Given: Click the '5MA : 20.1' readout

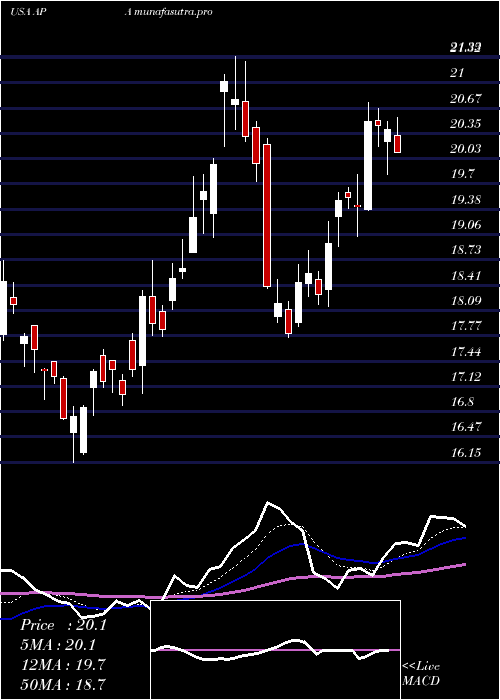Looking at the screenshot, I should [58, 645].
